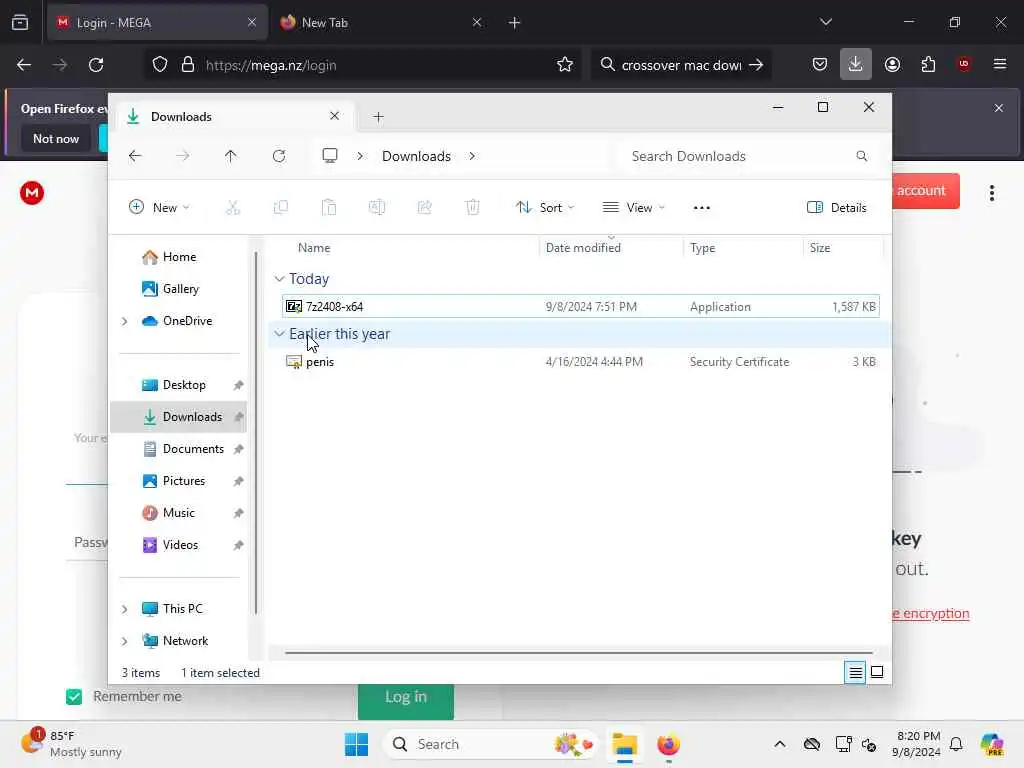Open Save to Pocket icon in Firefox
The width and height of the screenshot is (1024, 768).
820,65
